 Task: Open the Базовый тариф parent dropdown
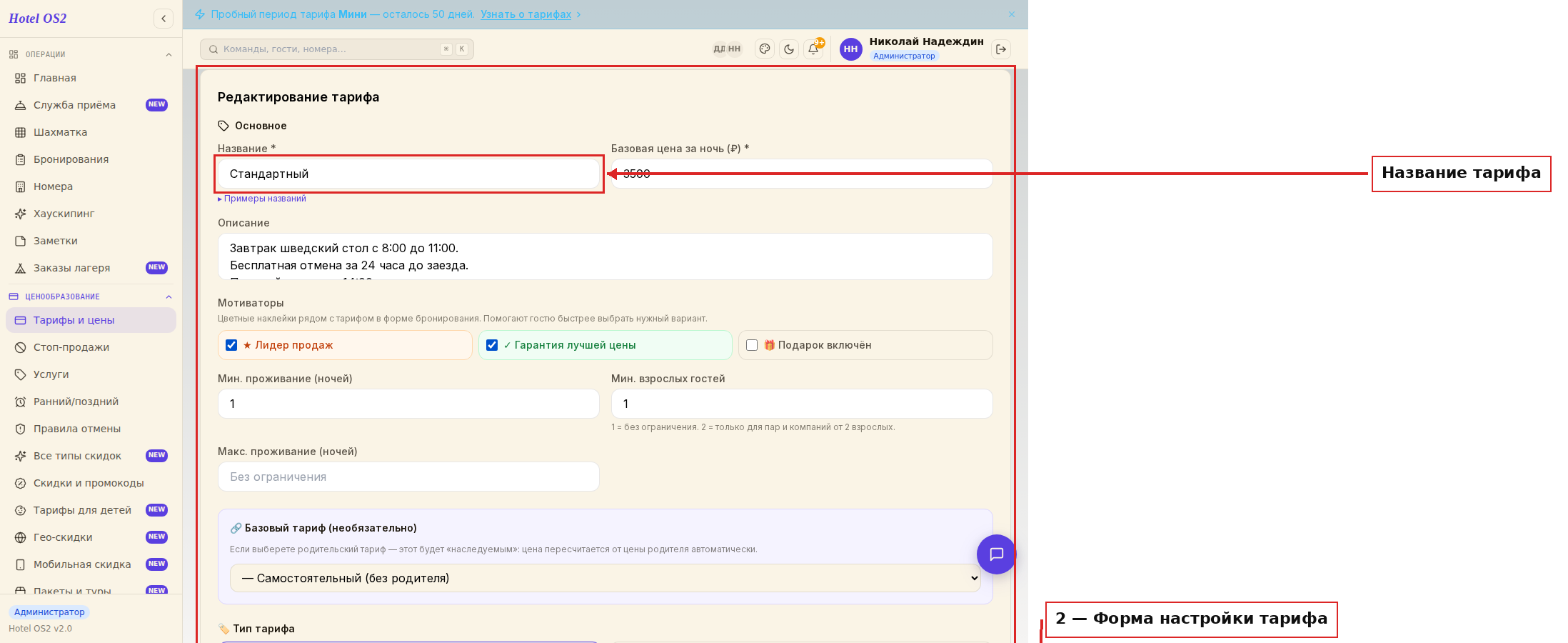(605, 578)
